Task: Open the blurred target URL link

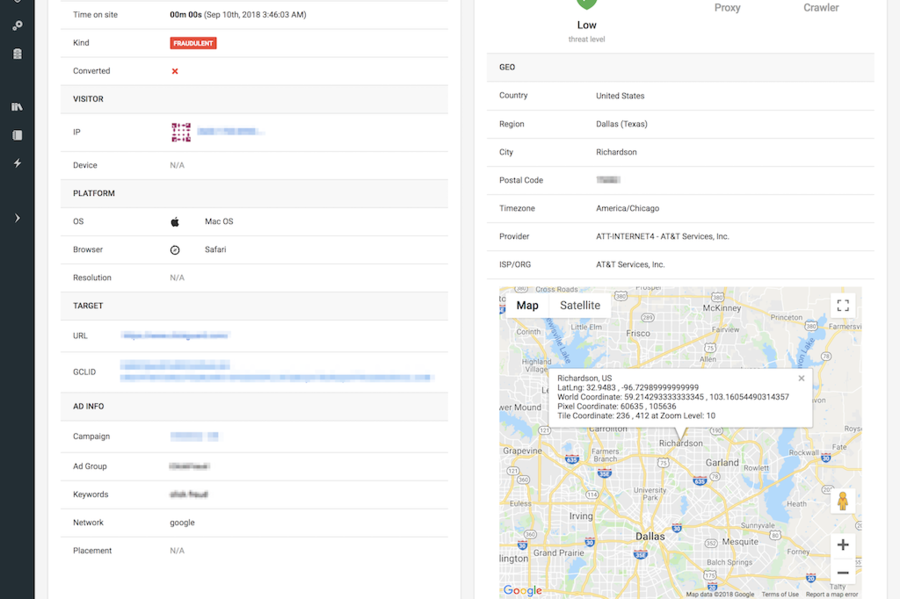Action: coord(175,336)
